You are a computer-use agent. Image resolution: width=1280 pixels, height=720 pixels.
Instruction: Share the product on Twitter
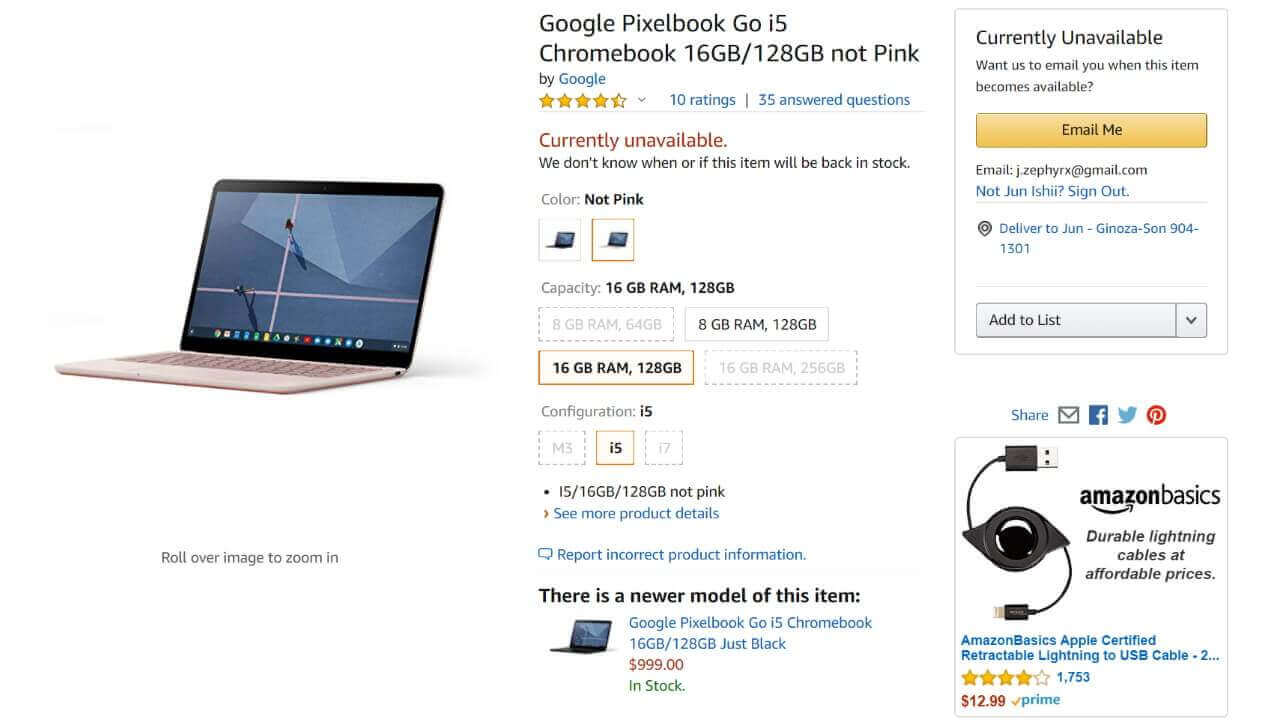point(1127,415)
